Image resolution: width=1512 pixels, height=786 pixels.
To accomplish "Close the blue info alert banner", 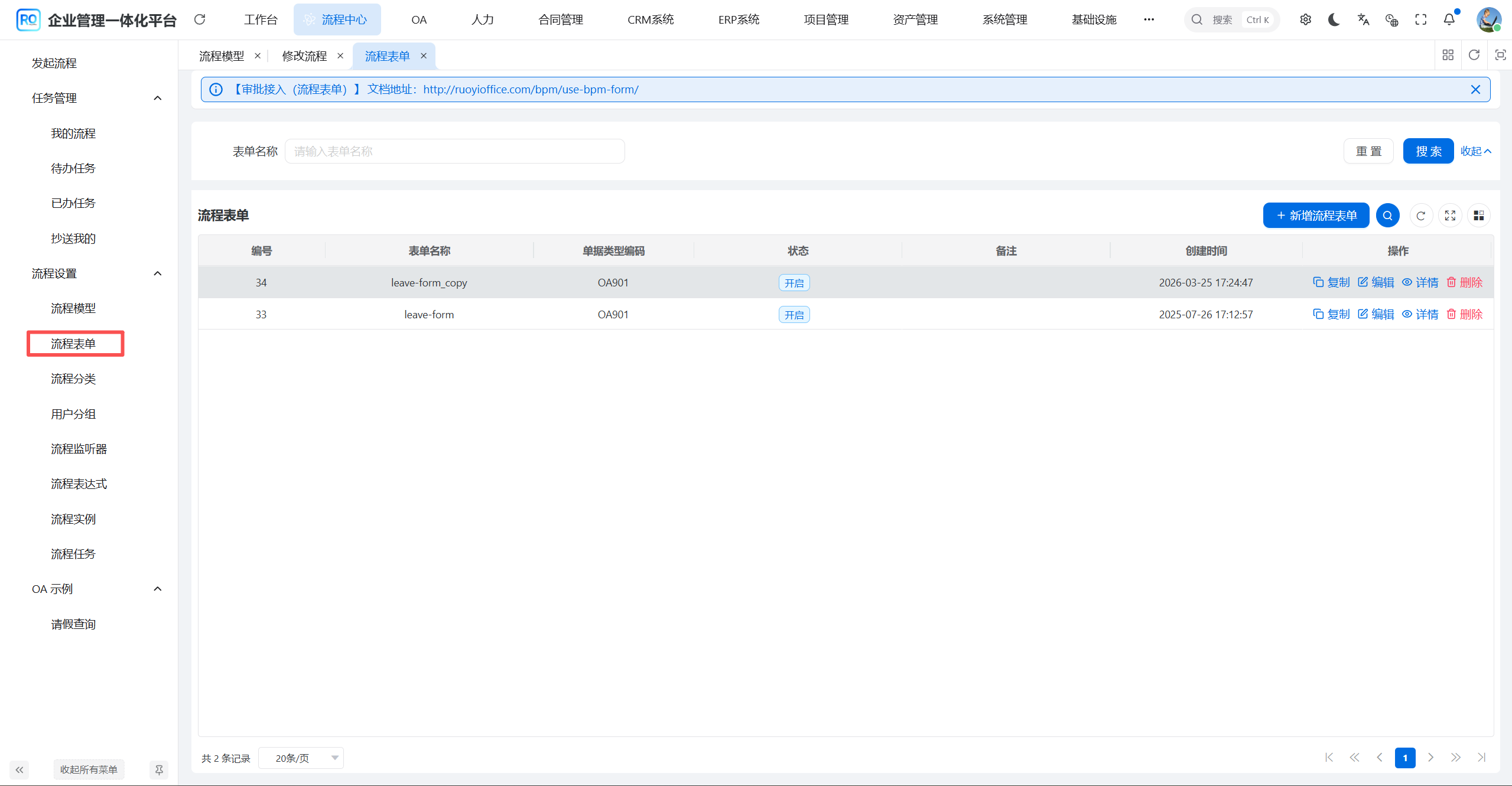I will (x=1475, y=89).
